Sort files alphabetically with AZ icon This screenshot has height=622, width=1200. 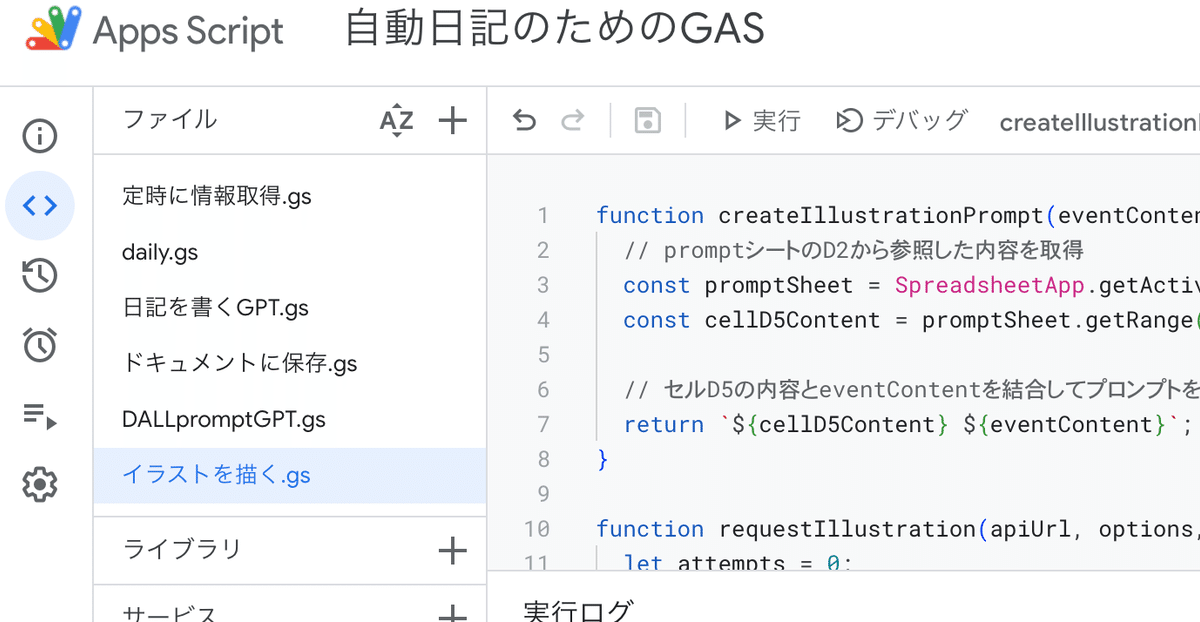click(x=396, y=121)
